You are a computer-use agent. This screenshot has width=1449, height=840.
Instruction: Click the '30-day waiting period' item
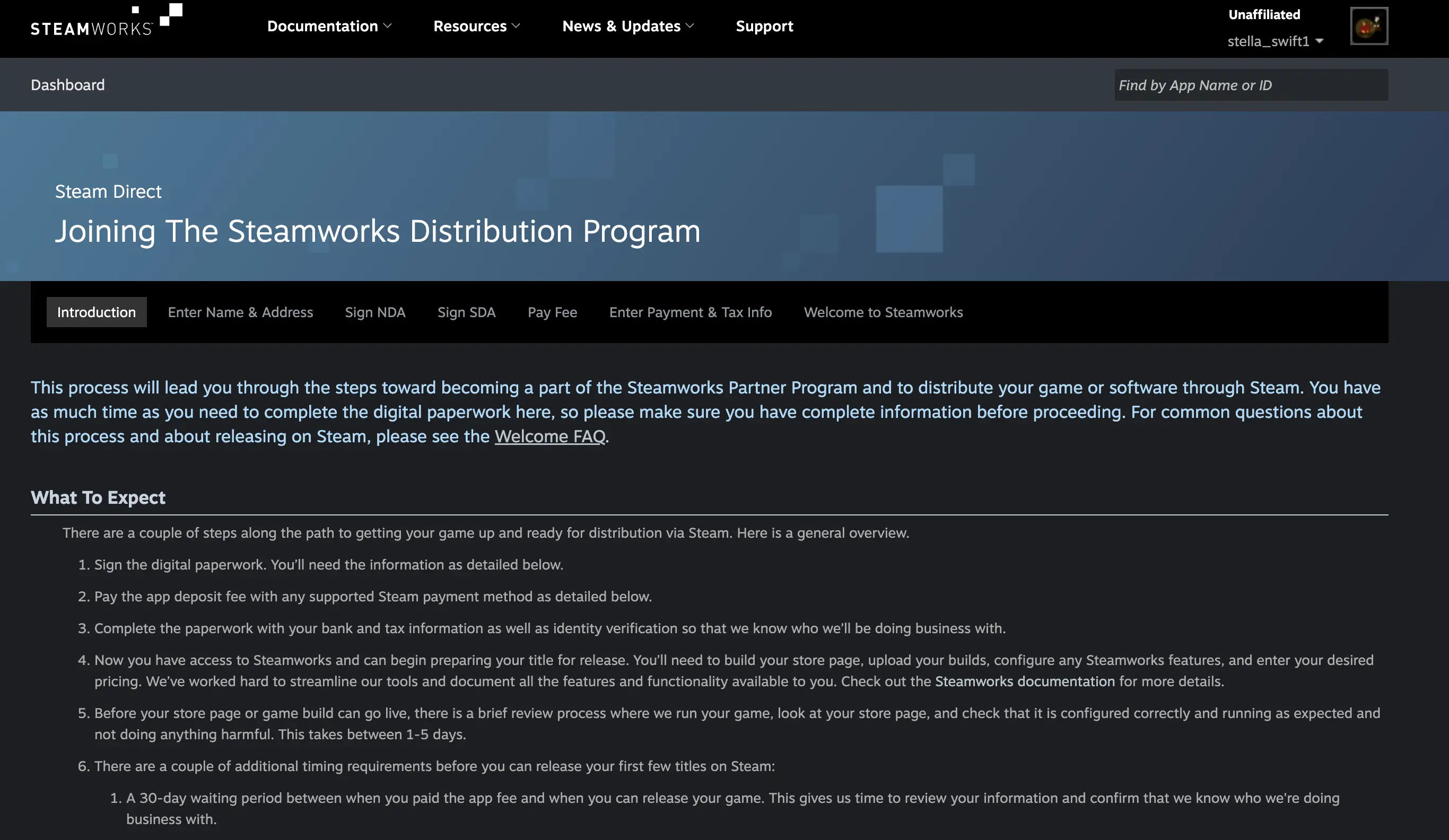coord(732,808)
